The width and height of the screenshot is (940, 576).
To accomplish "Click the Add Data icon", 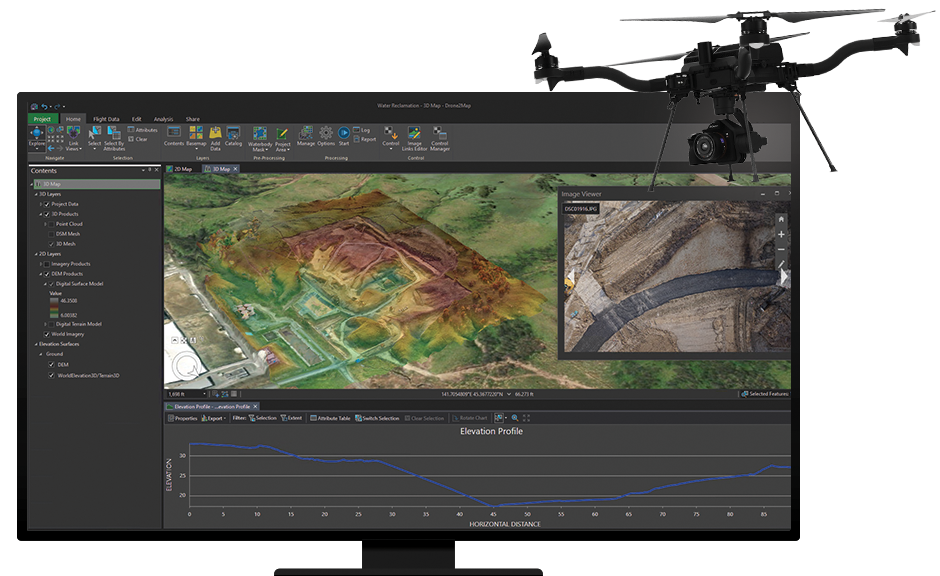I will pos(215,133).
